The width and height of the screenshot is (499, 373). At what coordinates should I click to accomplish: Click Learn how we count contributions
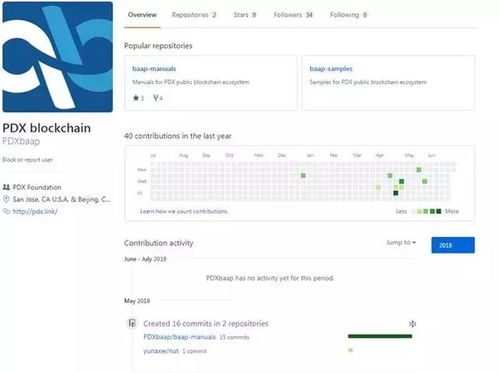[x=184, y=211]
